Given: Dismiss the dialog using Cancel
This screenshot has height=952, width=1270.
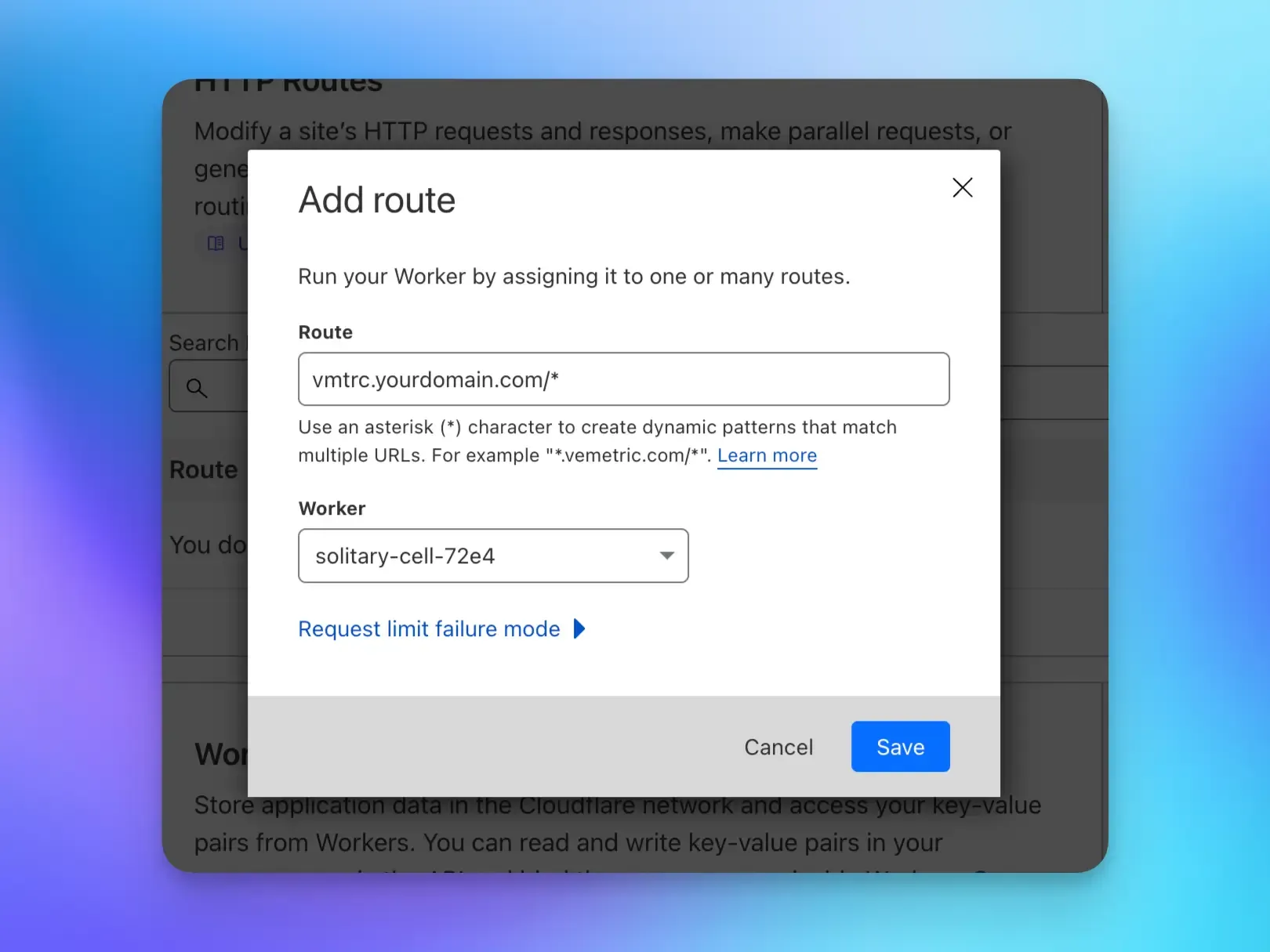Looking at the screenshot, I should point(778,746).
